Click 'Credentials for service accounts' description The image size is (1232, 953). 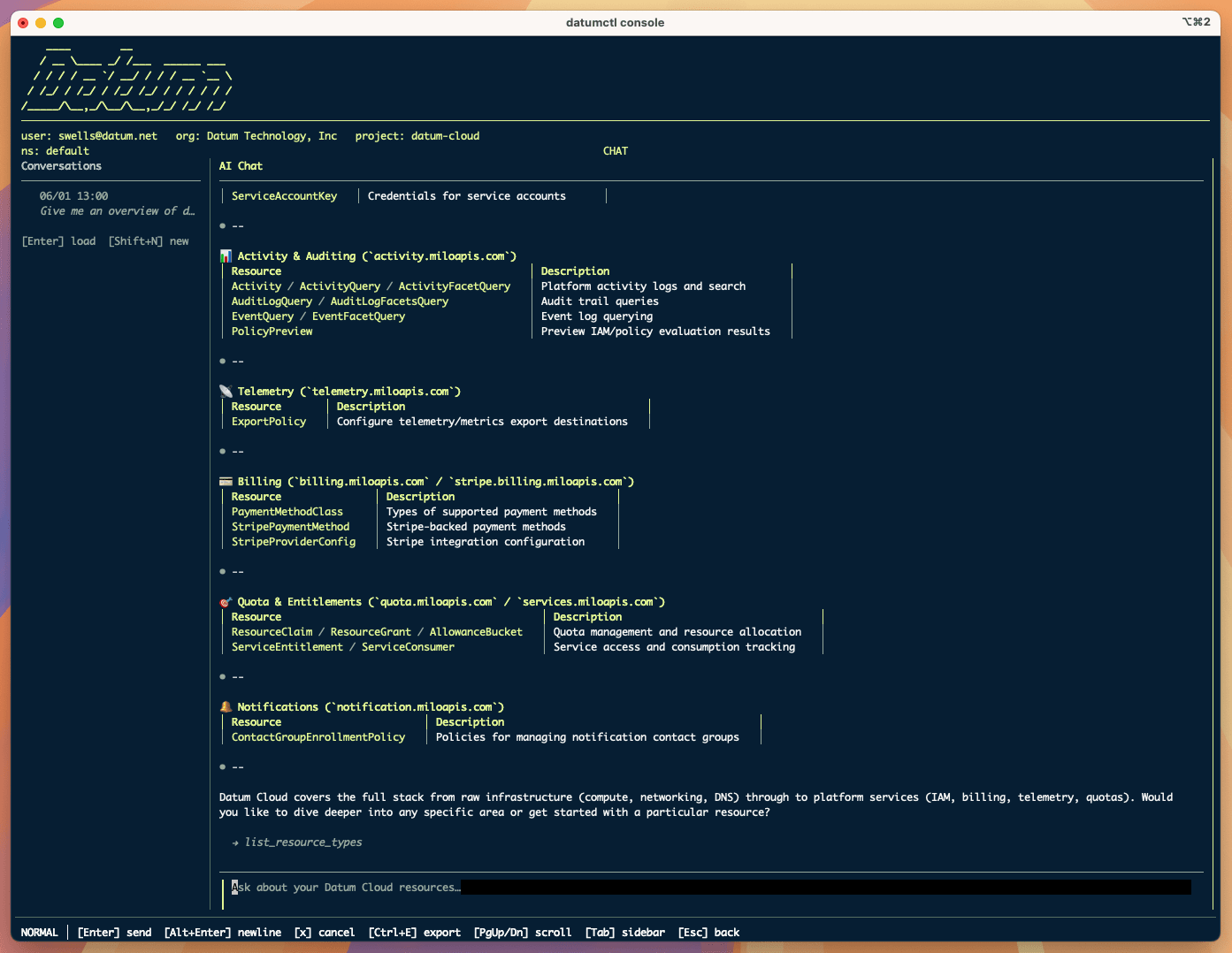tap(467, 196)
